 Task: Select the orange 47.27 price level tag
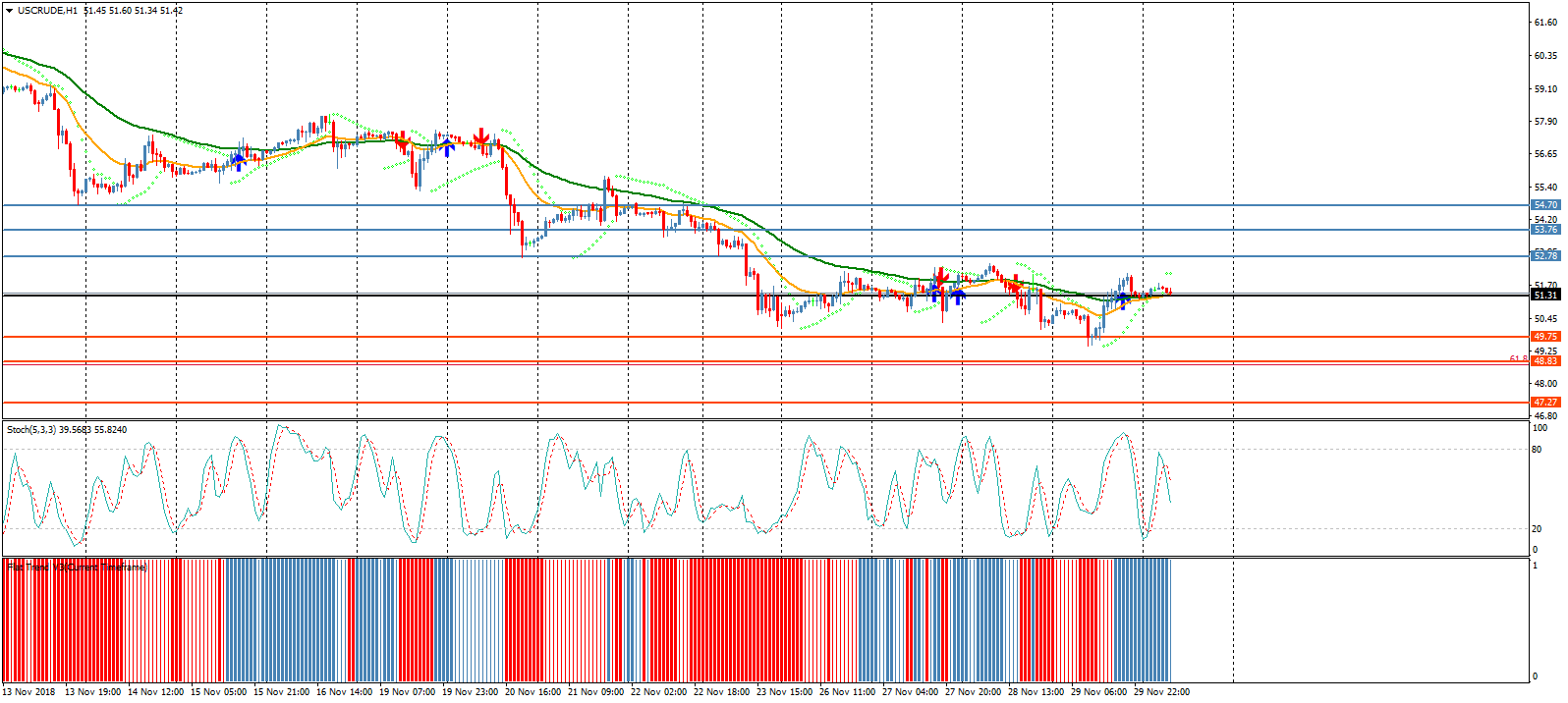(x=1545, y=403)
